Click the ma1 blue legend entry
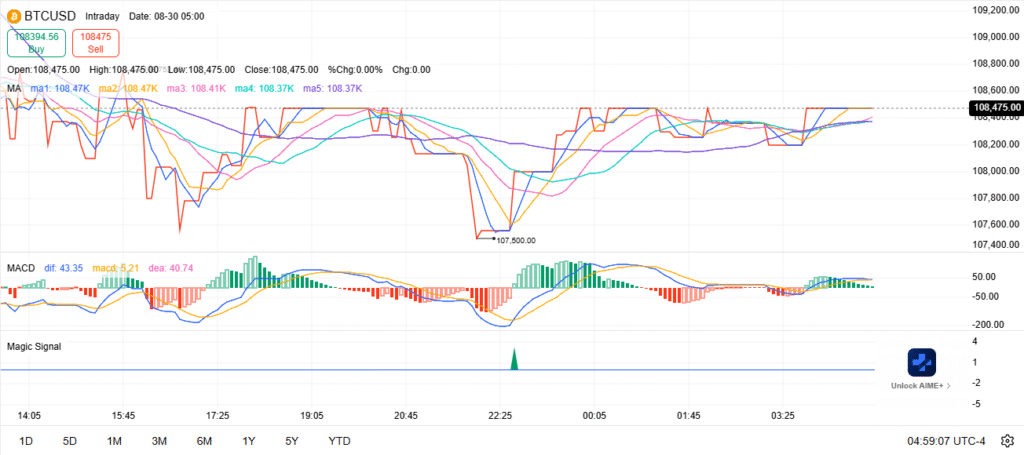Screen dimensions: 1024x455 67,89
